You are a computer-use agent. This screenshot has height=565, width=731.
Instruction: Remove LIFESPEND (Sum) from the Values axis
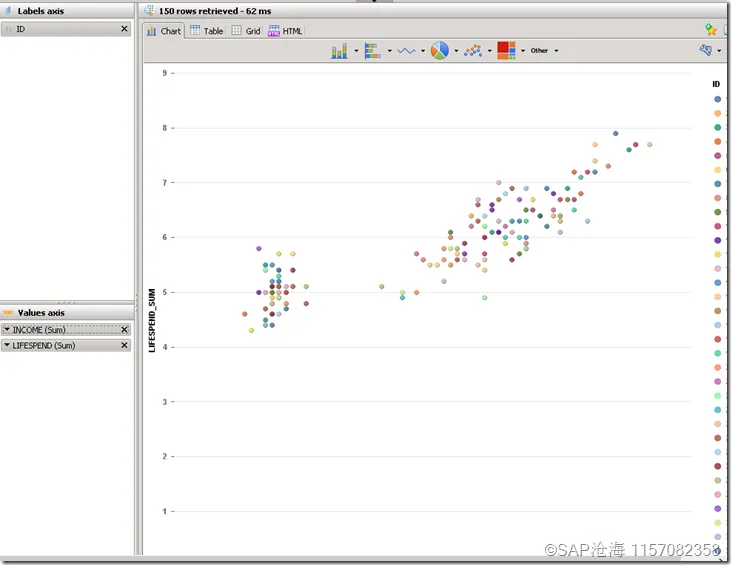point(124,345)
